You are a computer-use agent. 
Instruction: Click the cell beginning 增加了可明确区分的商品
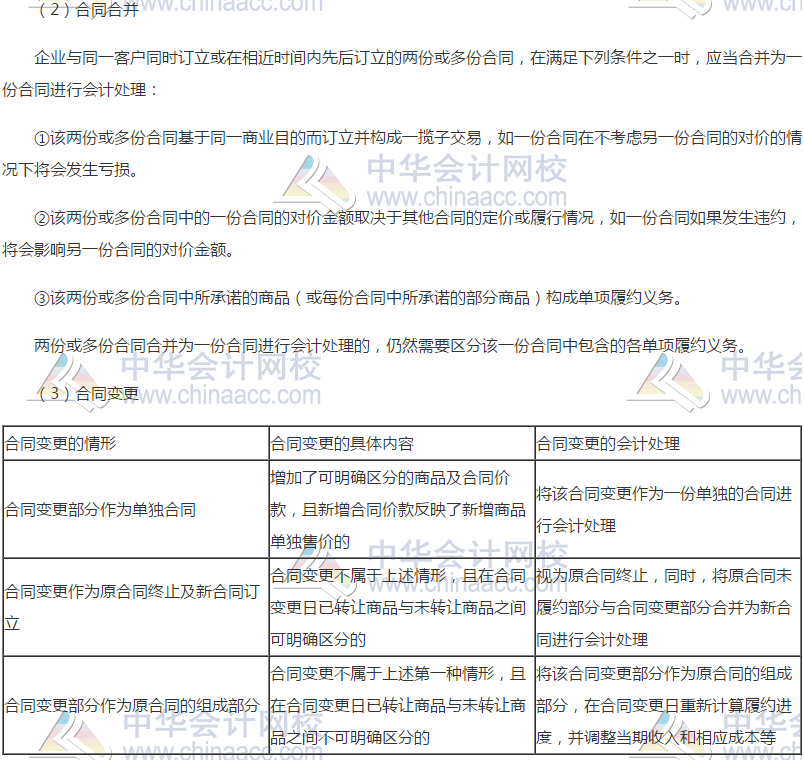pos(398,510)
